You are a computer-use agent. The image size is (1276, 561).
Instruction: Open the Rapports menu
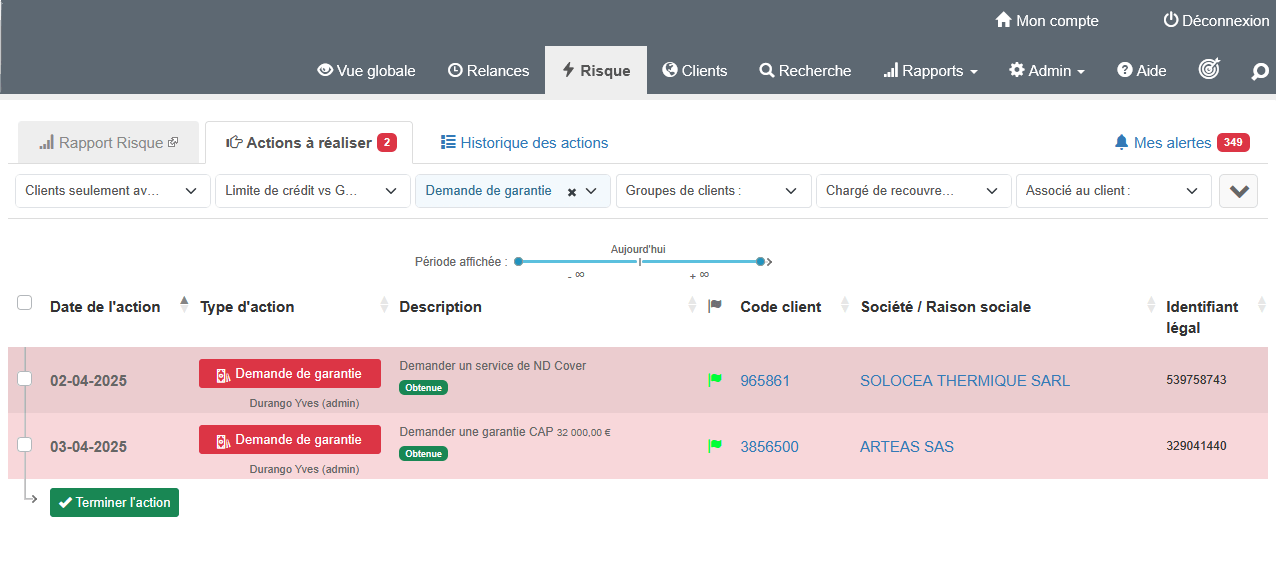[x=930, y=71]
